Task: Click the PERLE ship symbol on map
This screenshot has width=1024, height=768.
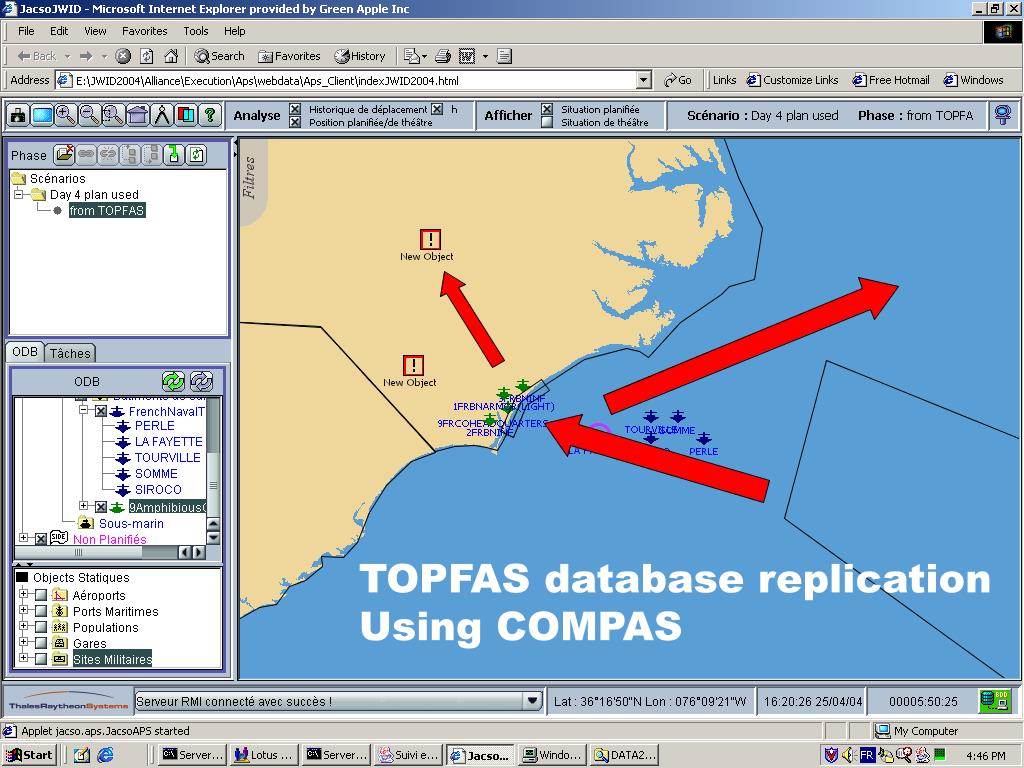Action: 704,438
